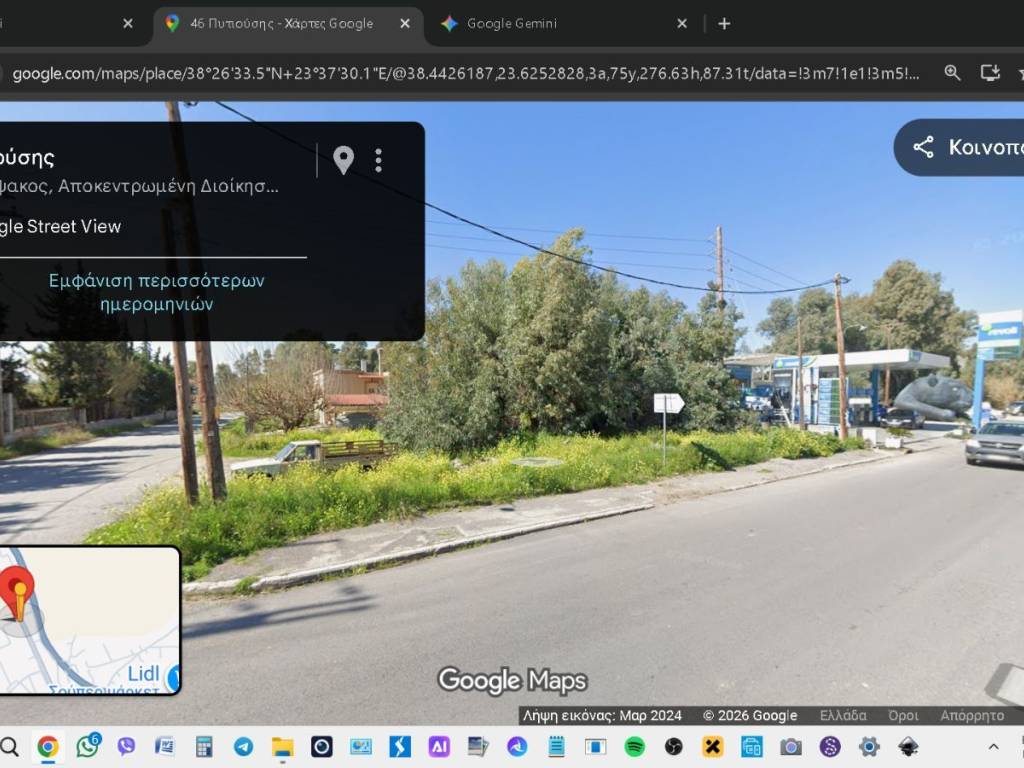The image size is (1024, 768).
Task: Open Spotify from the taskbar
Action: click(x=634, y=746)
